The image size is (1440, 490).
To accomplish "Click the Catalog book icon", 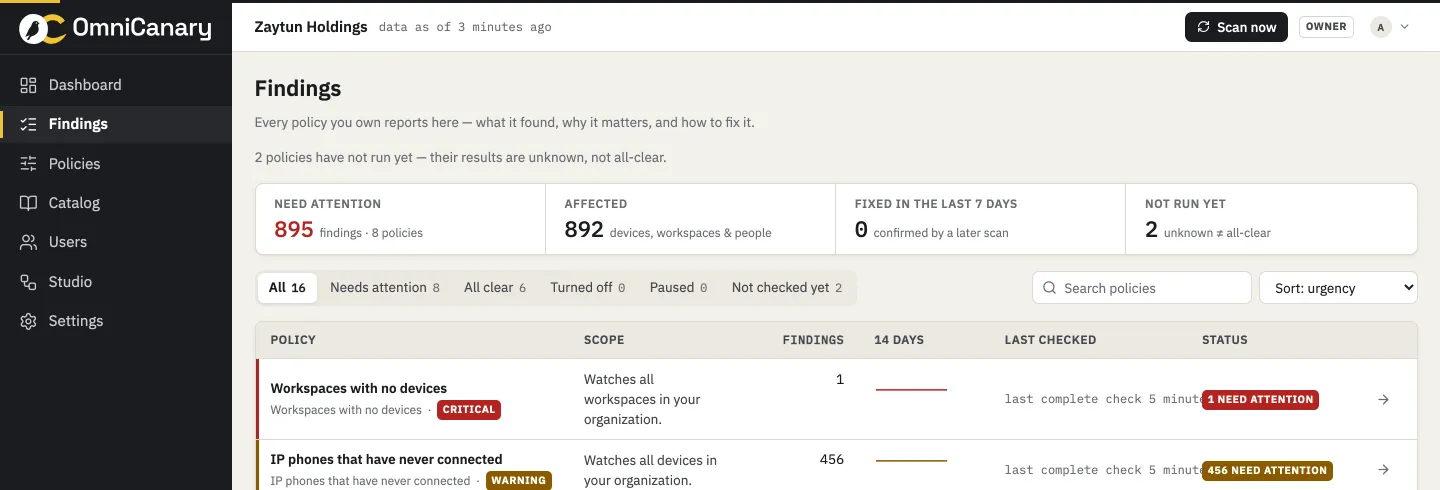I will pos(29,203).
